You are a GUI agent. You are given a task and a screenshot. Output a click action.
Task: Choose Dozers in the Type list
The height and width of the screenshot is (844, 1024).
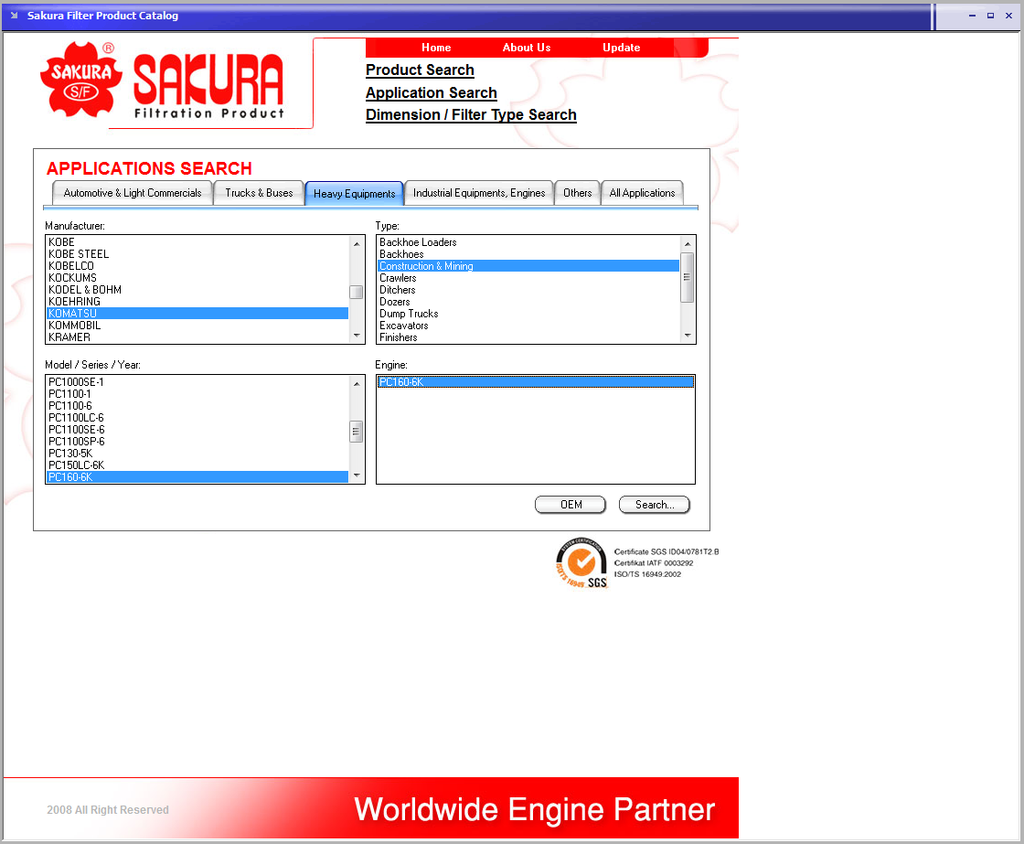pyautogui.click(x=528, y=302)
